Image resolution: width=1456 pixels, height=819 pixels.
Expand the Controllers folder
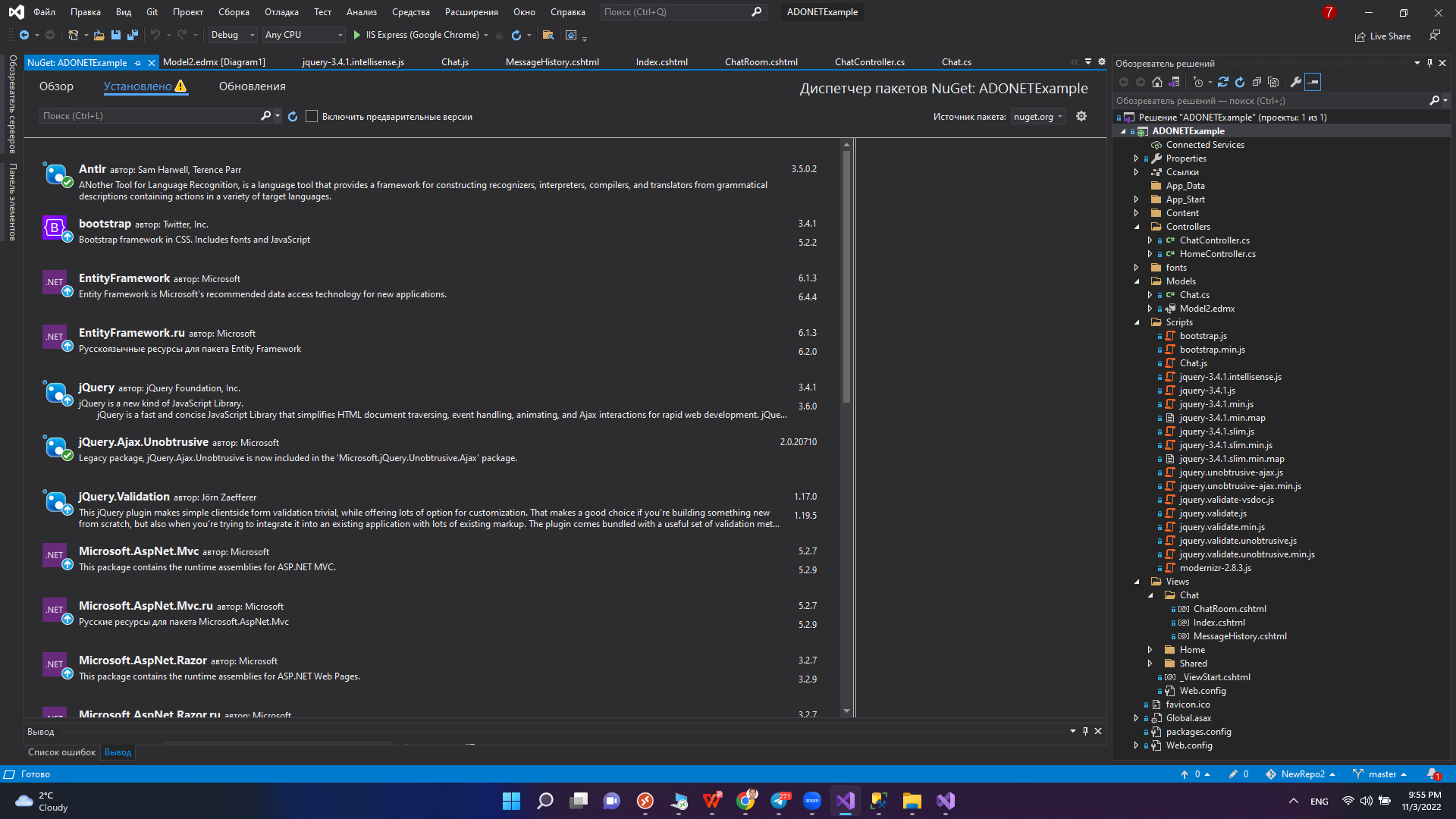(1136, 227)
